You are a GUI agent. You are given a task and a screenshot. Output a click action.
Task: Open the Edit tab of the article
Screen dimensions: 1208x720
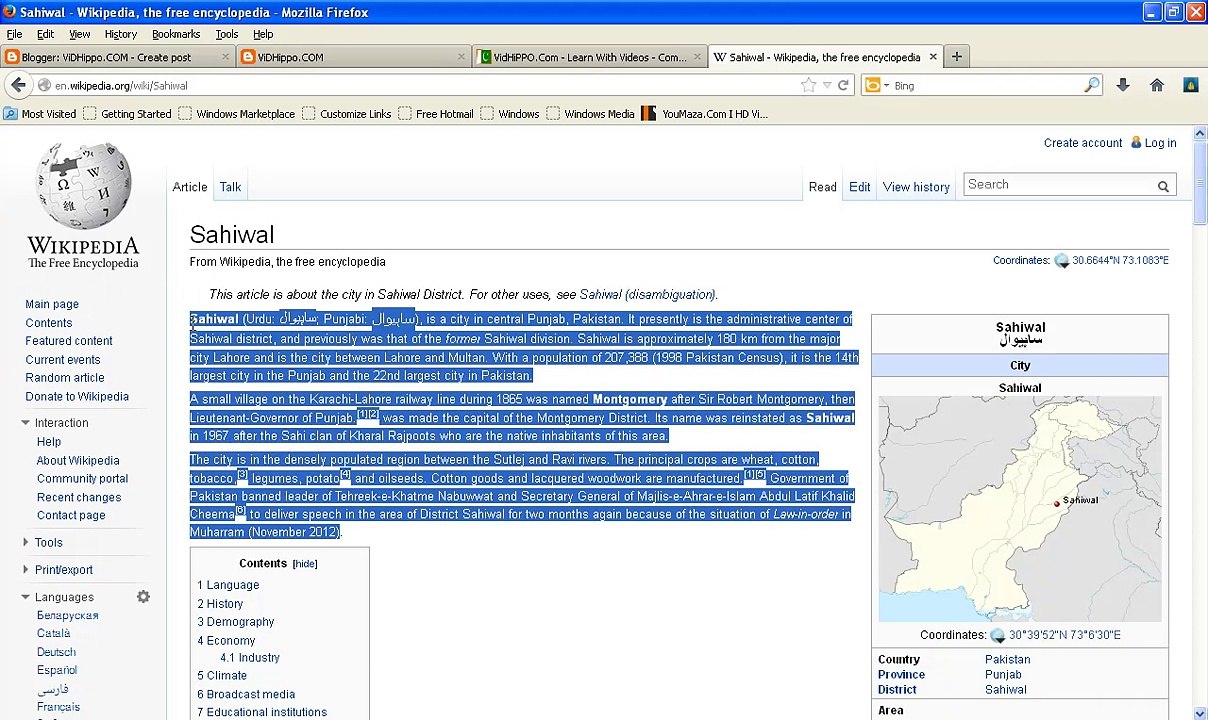[x=859, y=187]
